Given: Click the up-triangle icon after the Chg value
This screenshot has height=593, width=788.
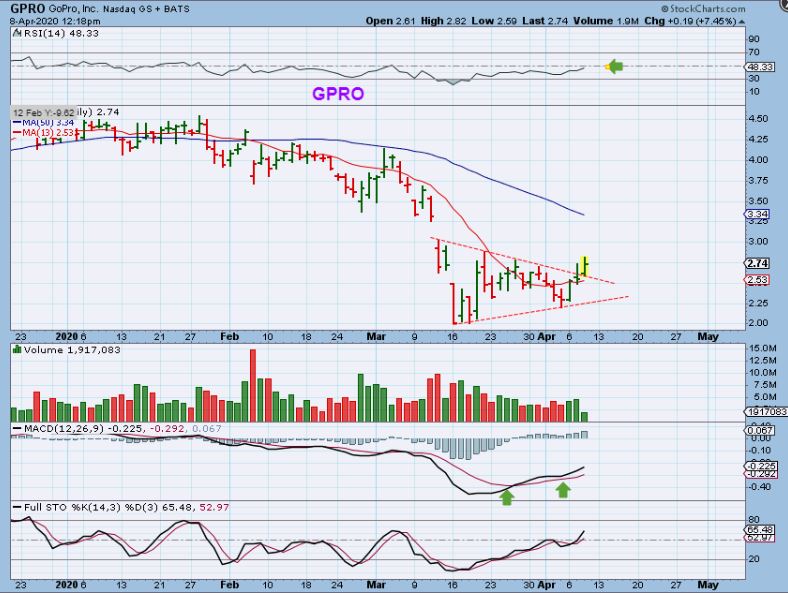Looking at the screenshot, I should pyautogui.click(x=742, y=22).
